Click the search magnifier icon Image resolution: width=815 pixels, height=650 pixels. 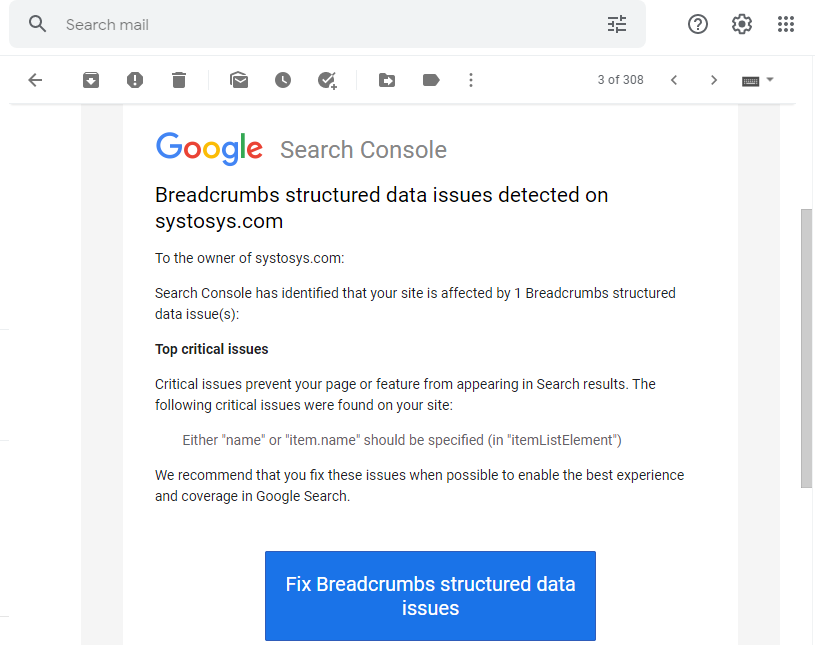[x=38, y=24]
